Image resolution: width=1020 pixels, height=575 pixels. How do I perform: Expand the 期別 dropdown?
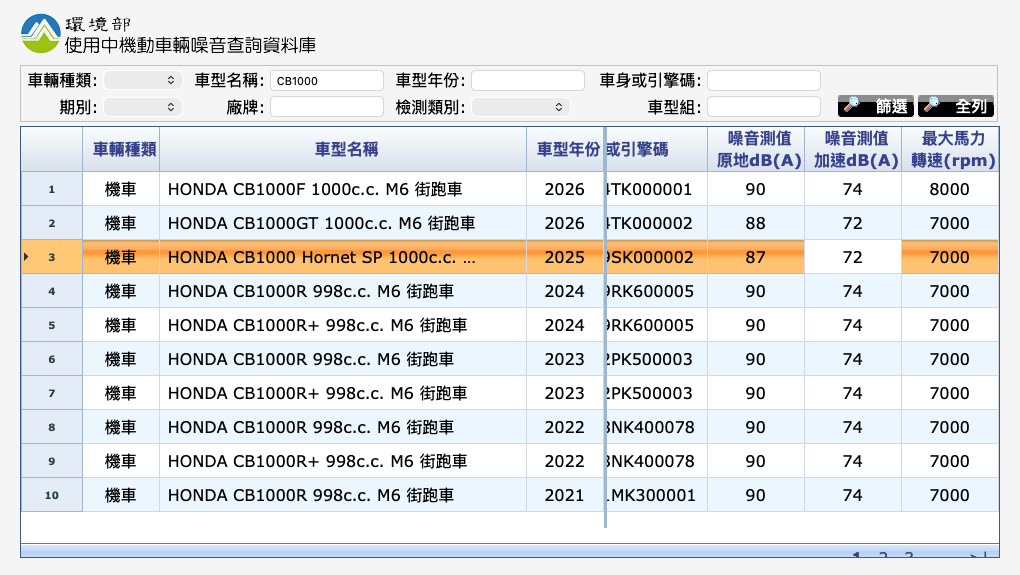click(x=142, y=106)
